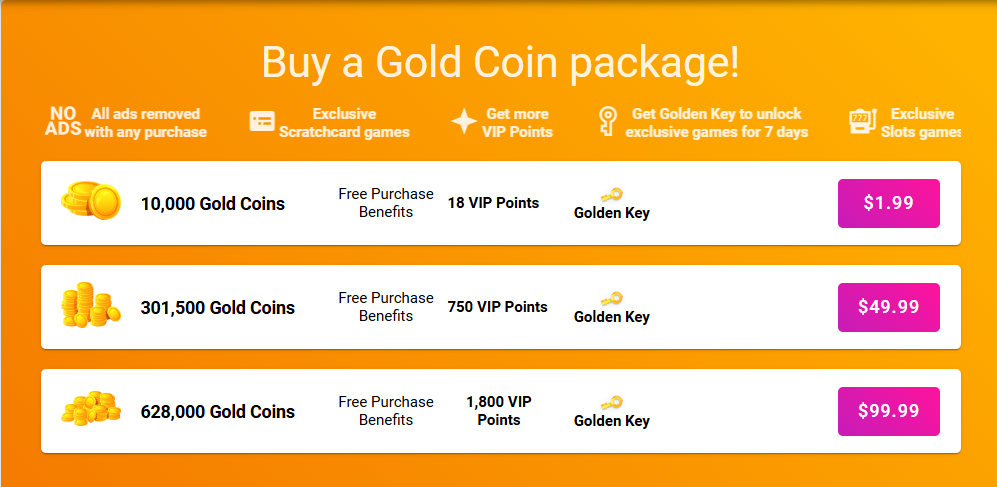
Task: Click the golden key icon in $1.99 package
Action: click(611, 194)
